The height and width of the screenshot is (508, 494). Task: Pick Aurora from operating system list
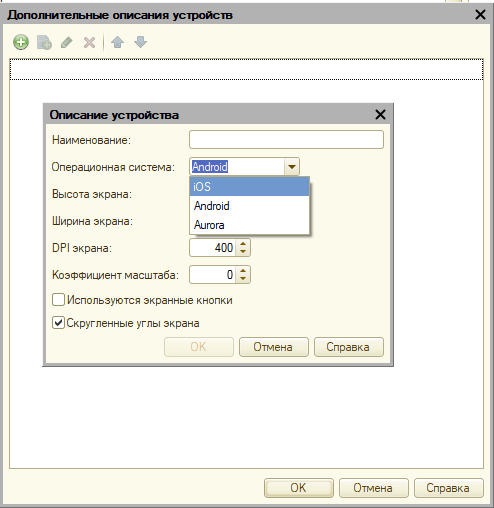click(249, 225)
